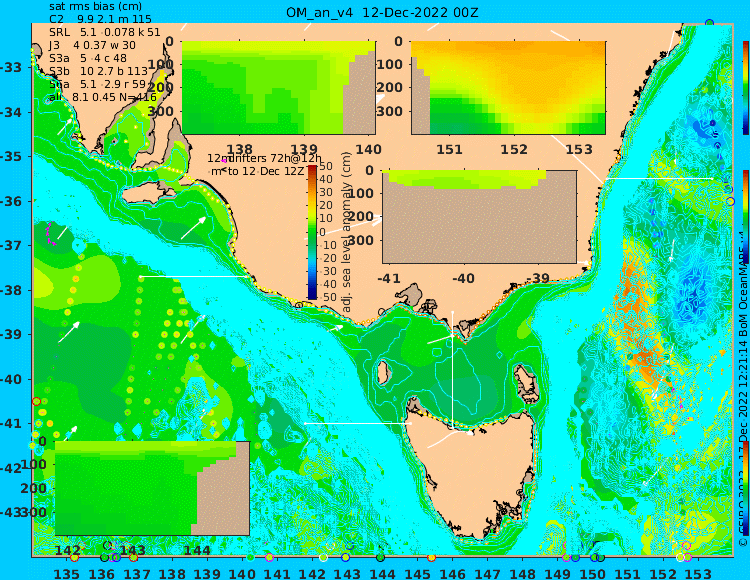Click latitude label -38 on the left axis
Screen dimensions: 750x580
pos(11,290)
